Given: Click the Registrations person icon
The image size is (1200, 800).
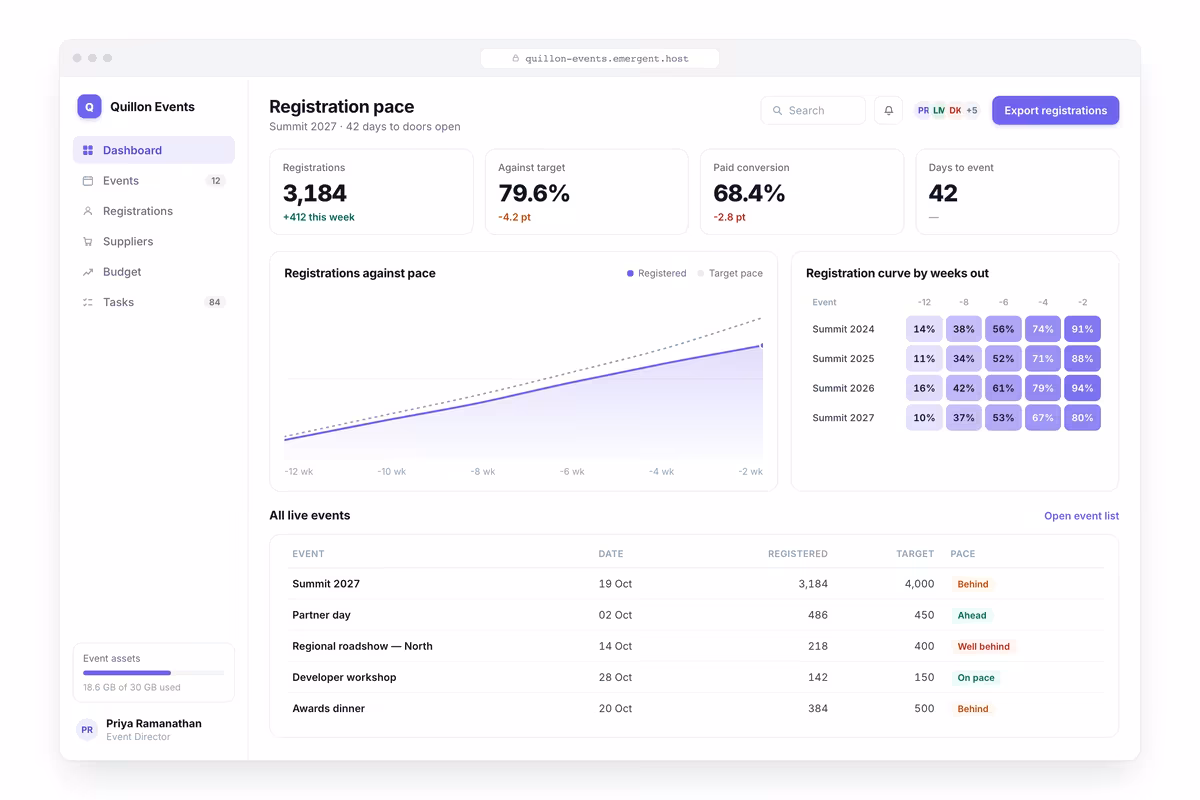Looking at the screenshot, I should [x=88, y=211].
